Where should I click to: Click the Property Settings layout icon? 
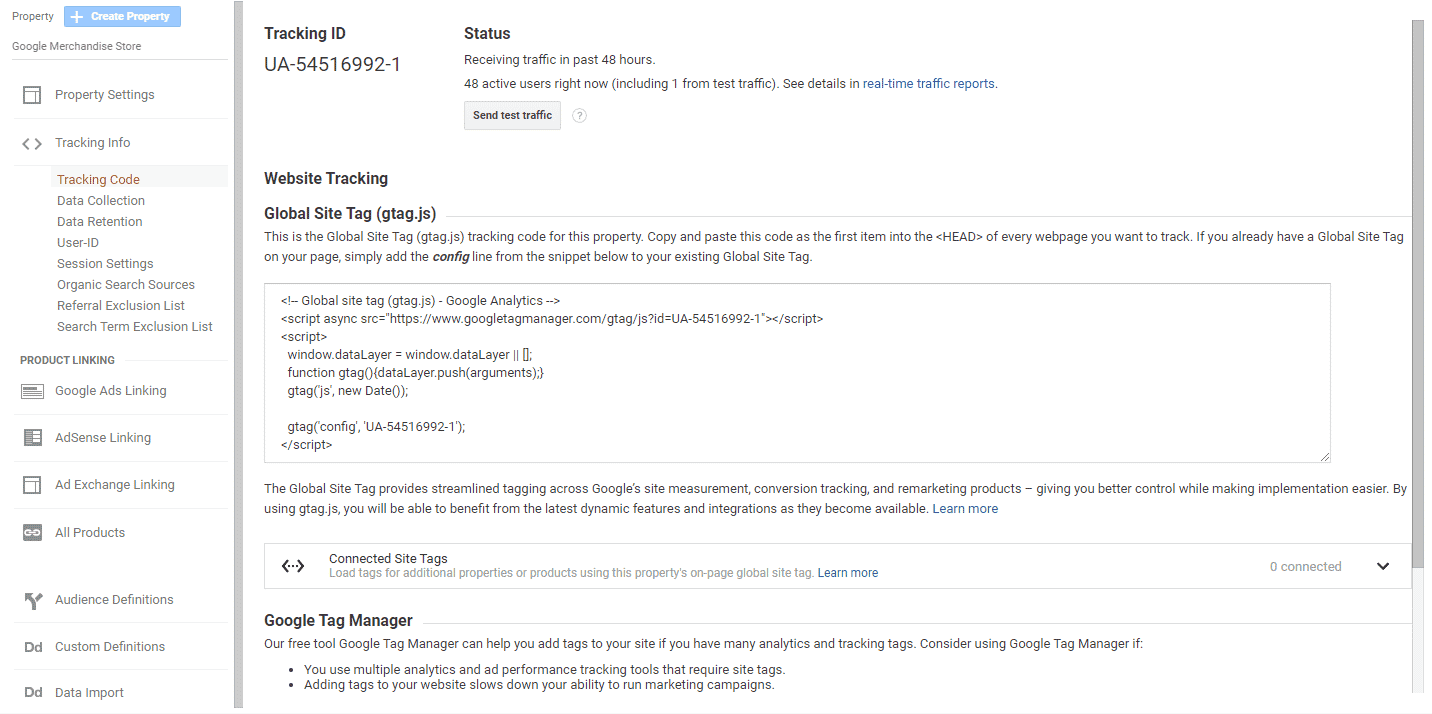[32, 95]
